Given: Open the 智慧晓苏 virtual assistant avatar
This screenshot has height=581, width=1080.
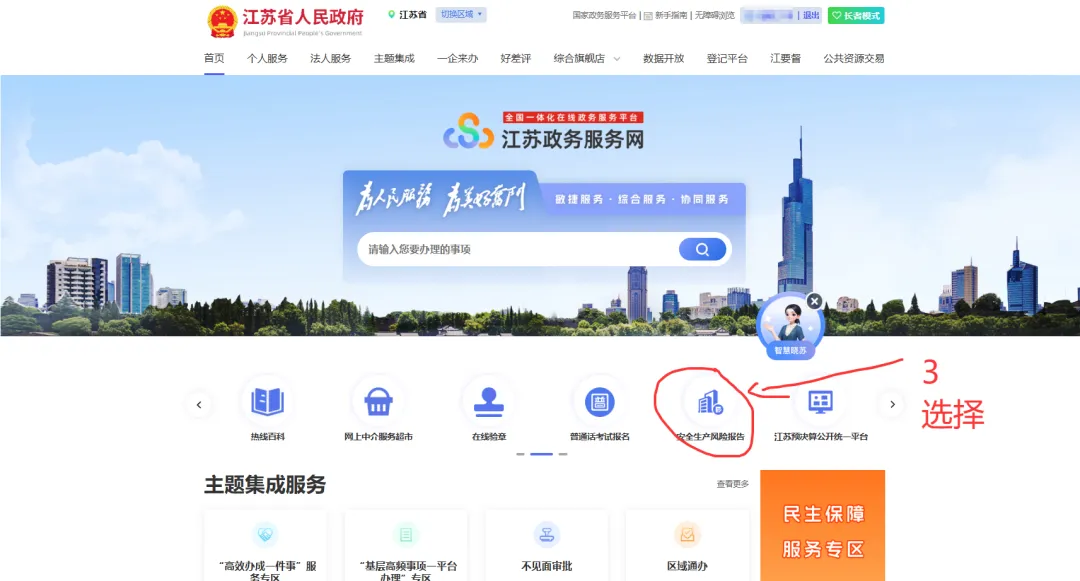Looking at the screenshot, I should click(790, 326).
